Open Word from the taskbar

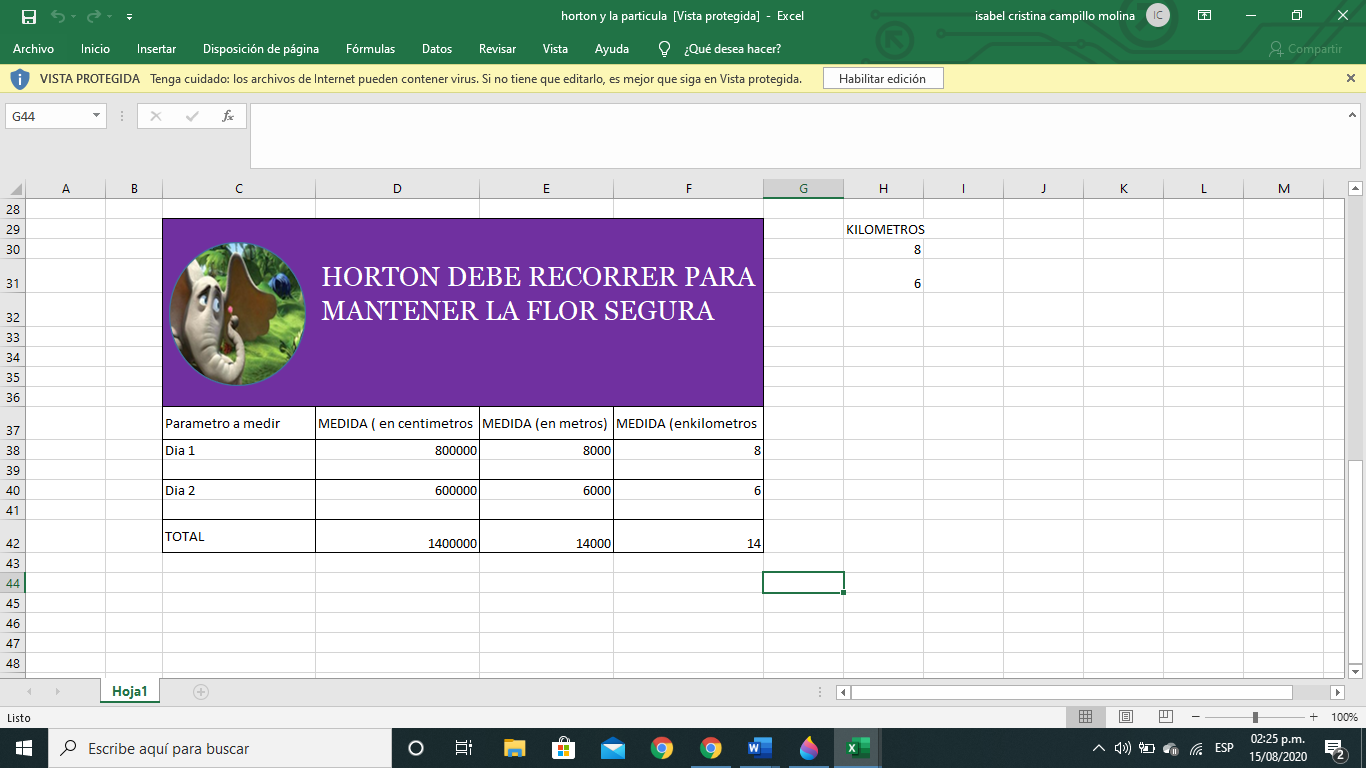click(x=760, y=748)
